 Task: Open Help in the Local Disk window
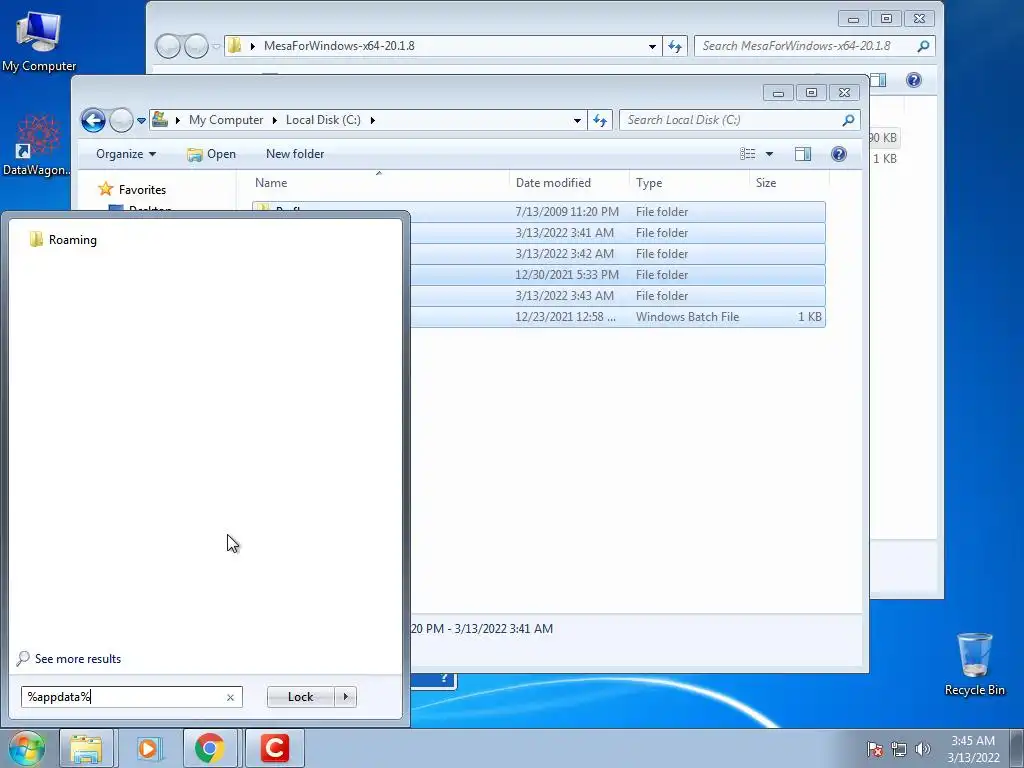click(839, 154)
